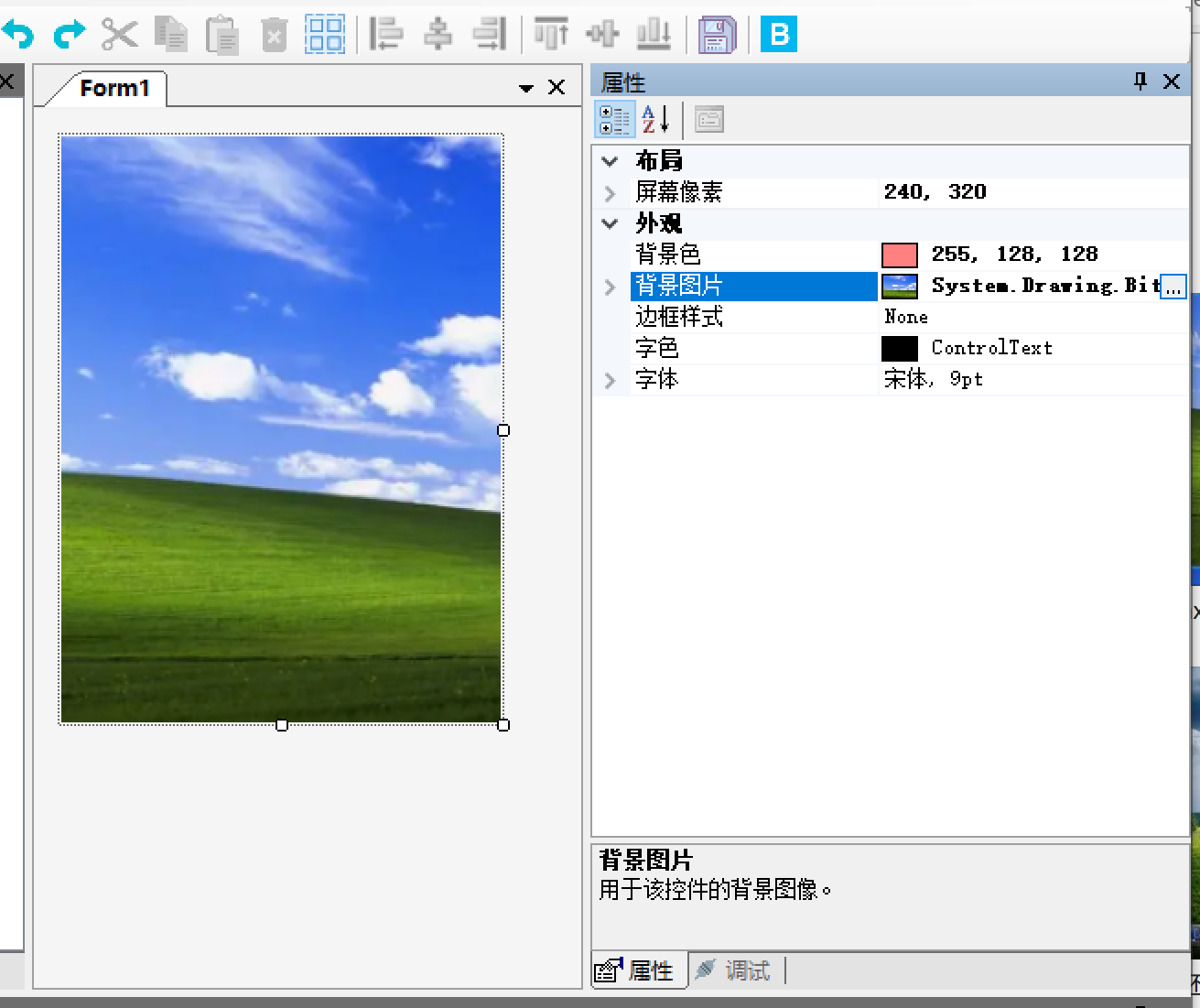The image size is (1200, 1008).
Task: Open the property pages icon
Action: point(709,120)
